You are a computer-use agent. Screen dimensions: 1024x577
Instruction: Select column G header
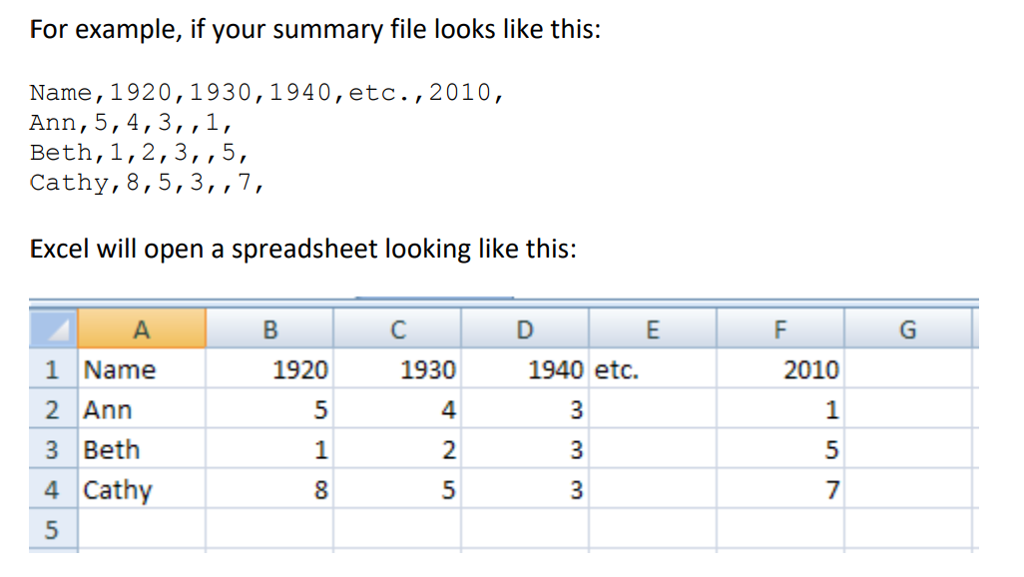908,328
